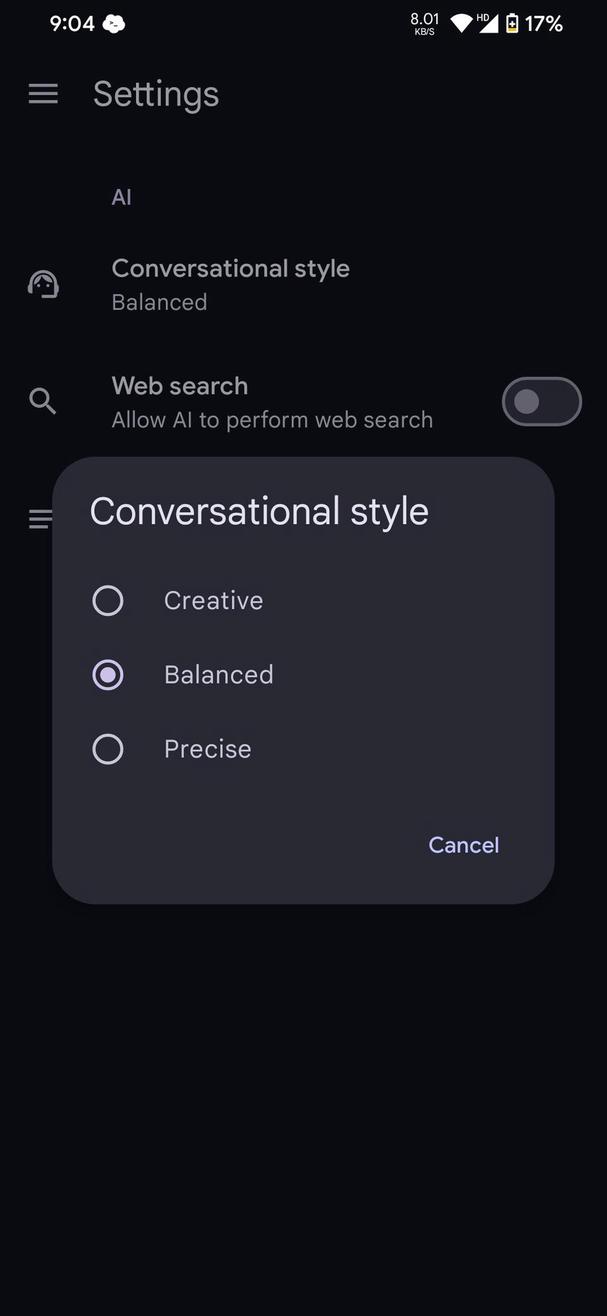
Task: Tap the notification icon beside the clock
Action: (114, 23)
